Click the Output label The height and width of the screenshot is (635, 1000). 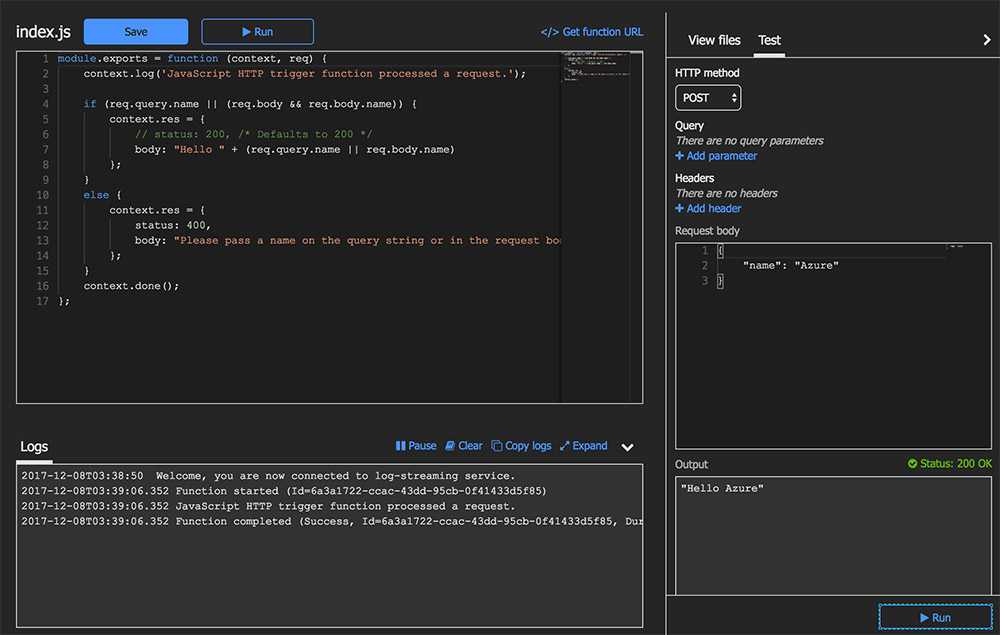point(691,464)
